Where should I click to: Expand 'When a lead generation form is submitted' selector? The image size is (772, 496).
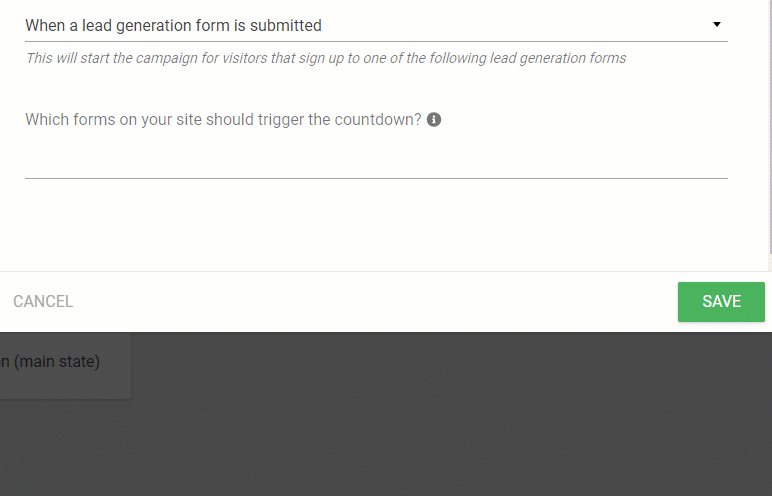point(376,25)
